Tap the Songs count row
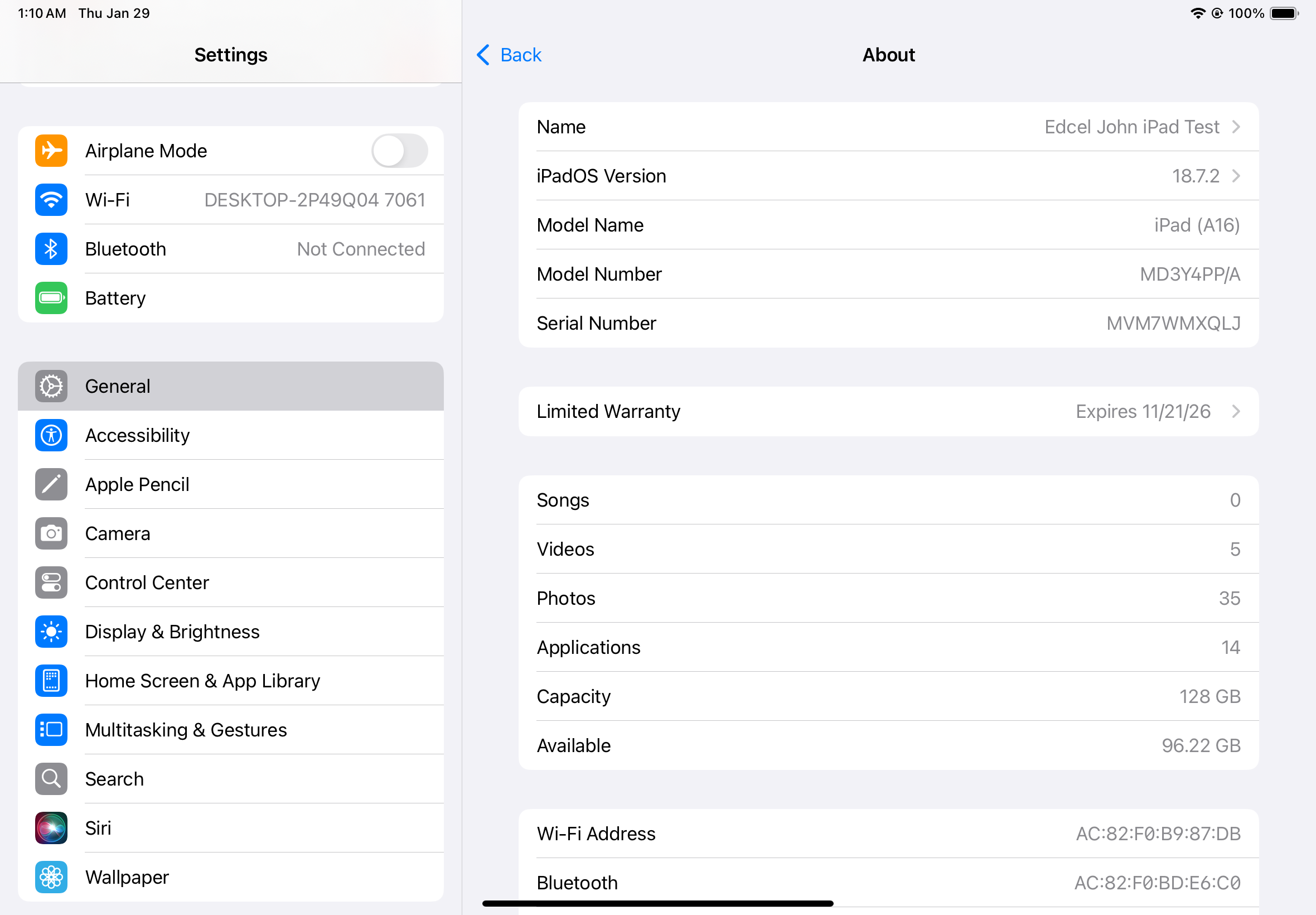 [x=889, y=500]
